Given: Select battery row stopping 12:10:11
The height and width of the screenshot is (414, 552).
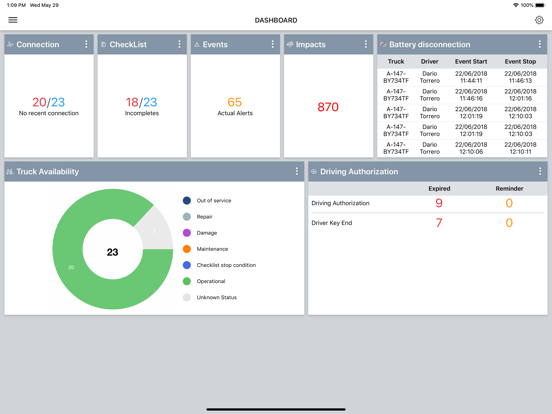Looking at the screenshot, I should pos(462,148).
